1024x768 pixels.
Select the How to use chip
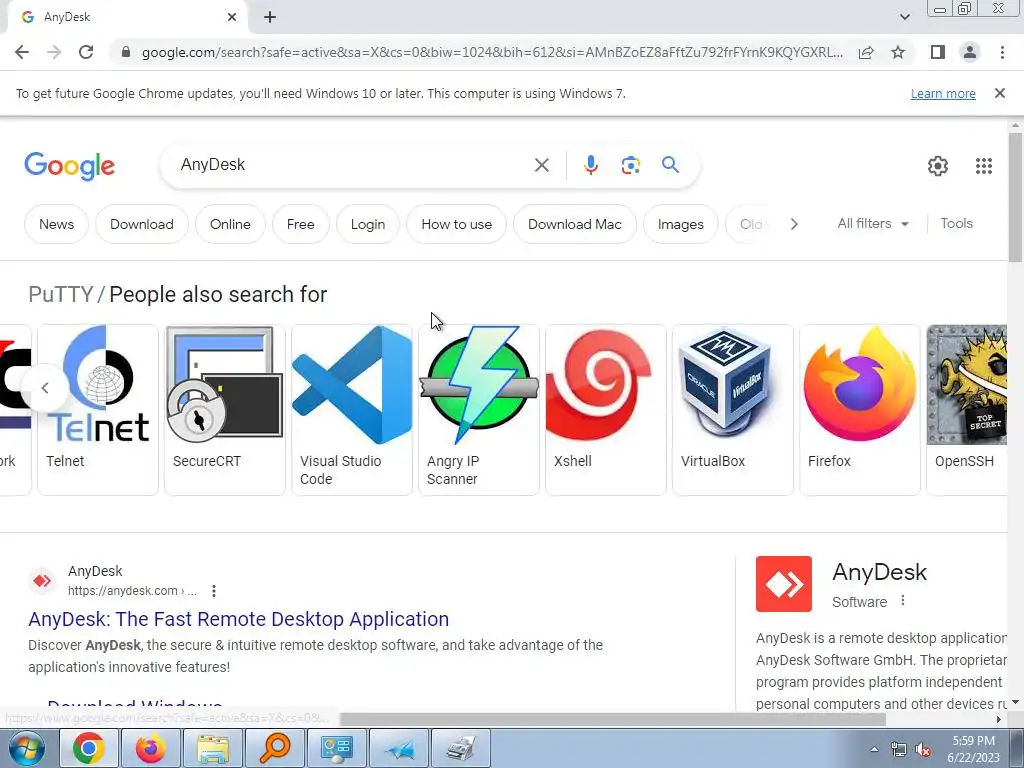(x=456, y=224)
